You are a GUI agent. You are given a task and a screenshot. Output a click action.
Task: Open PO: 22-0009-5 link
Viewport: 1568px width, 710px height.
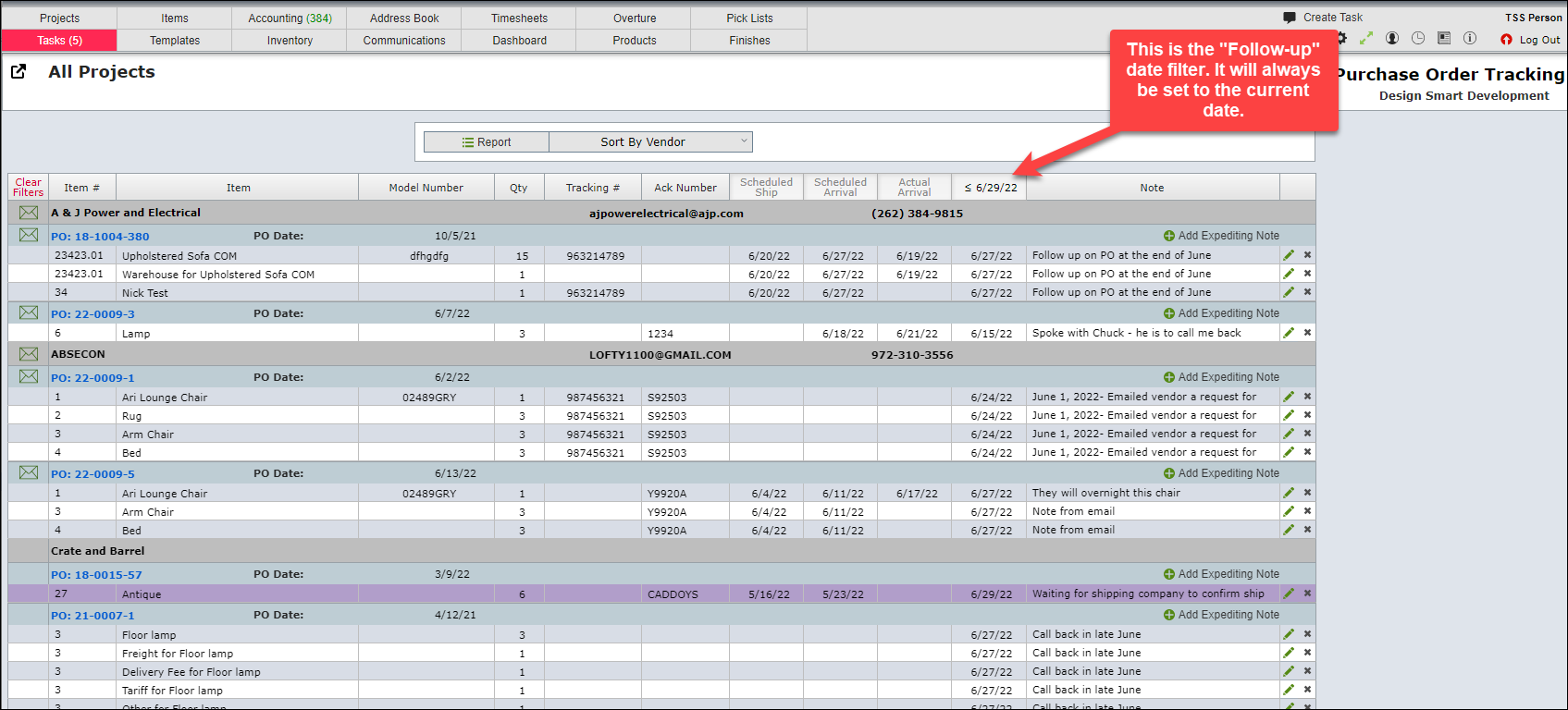pos(93,474)
